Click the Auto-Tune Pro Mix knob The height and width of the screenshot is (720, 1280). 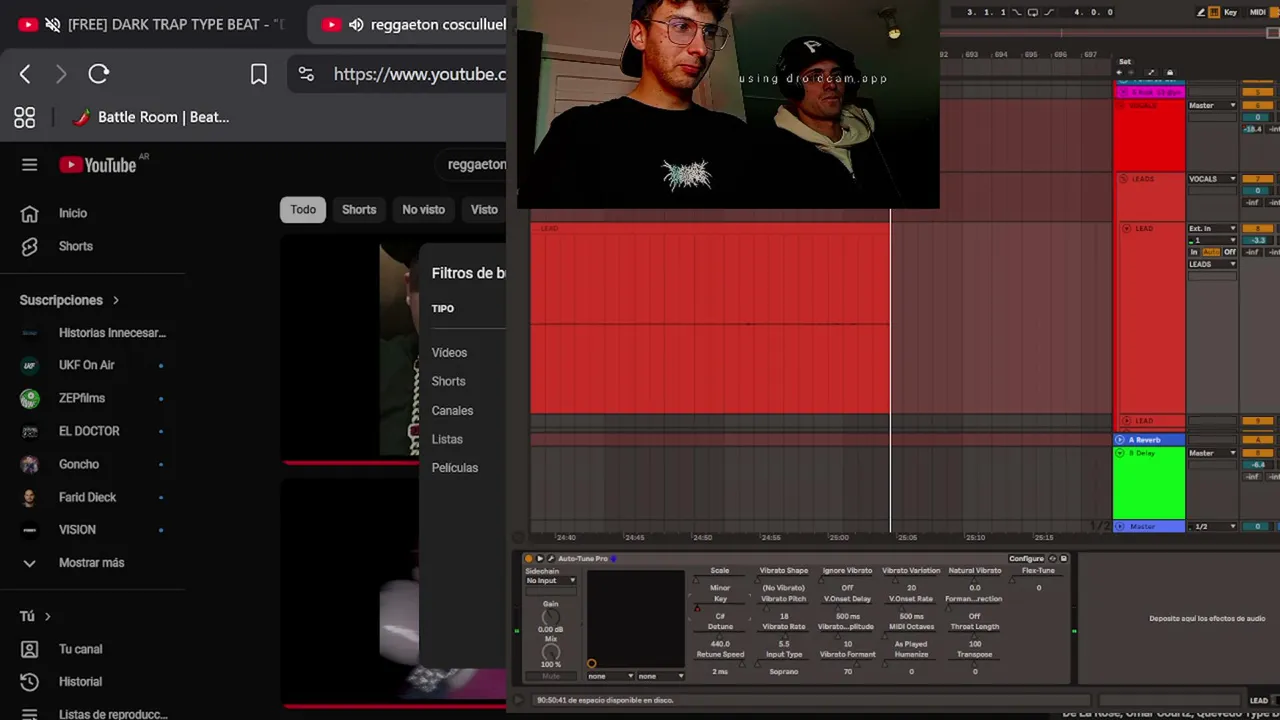pyautogui.click(x=550, y=652)
